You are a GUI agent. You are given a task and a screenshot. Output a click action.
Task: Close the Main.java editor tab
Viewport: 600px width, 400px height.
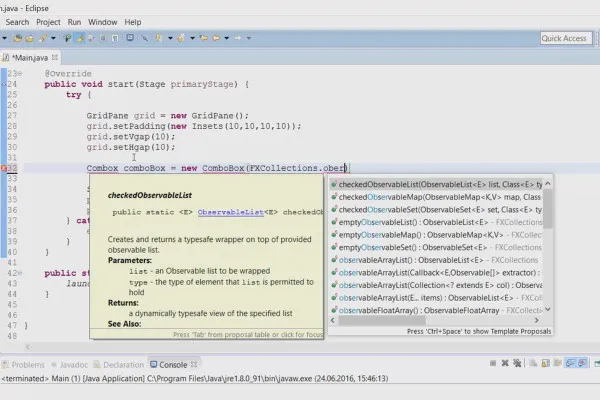pyautogui.click(x=55, y=57)
